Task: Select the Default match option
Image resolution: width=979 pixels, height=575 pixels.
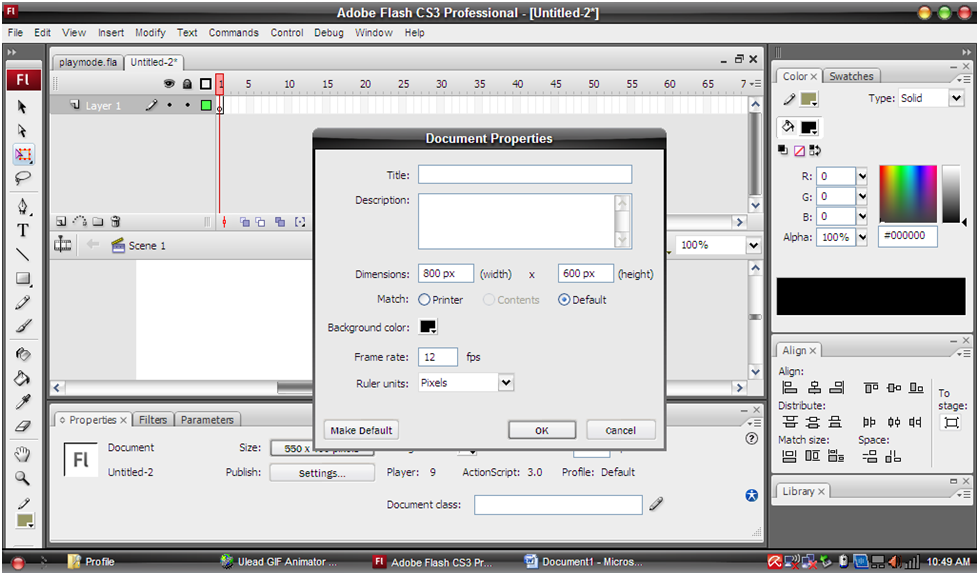Action: [564, 300]
